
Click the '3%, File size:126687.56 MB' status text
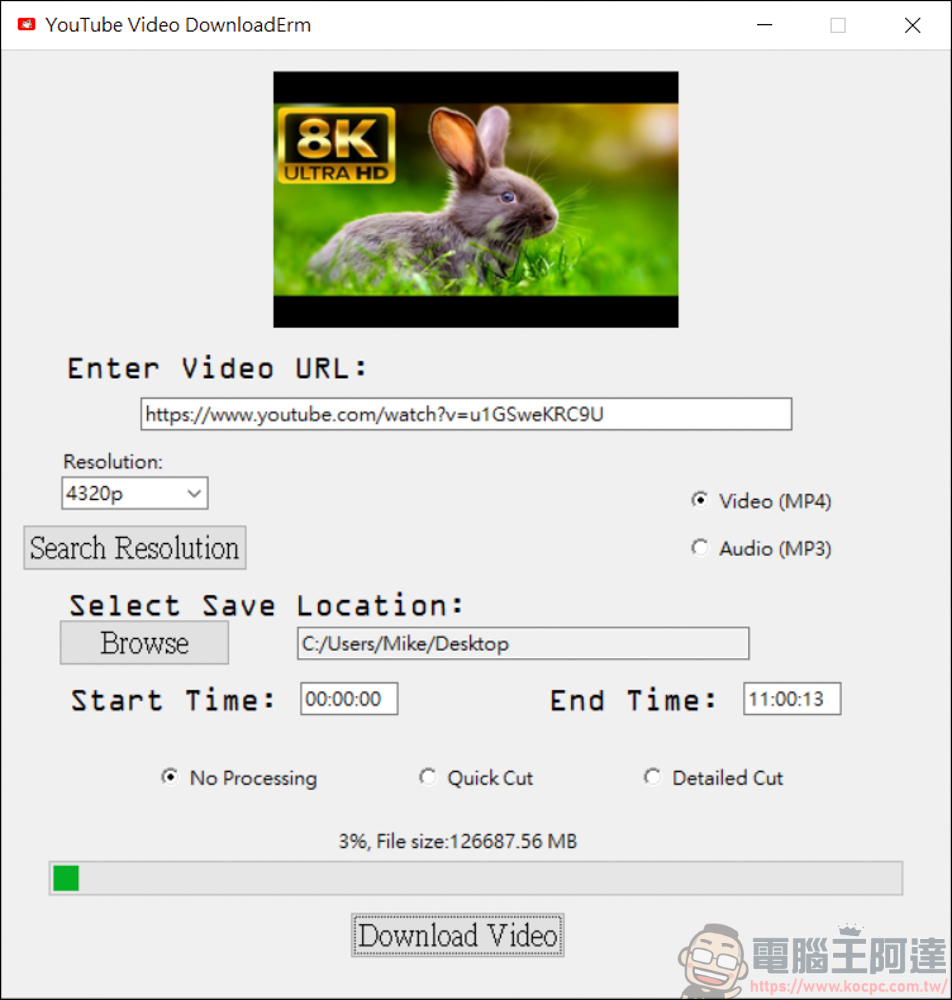point(457,841)
